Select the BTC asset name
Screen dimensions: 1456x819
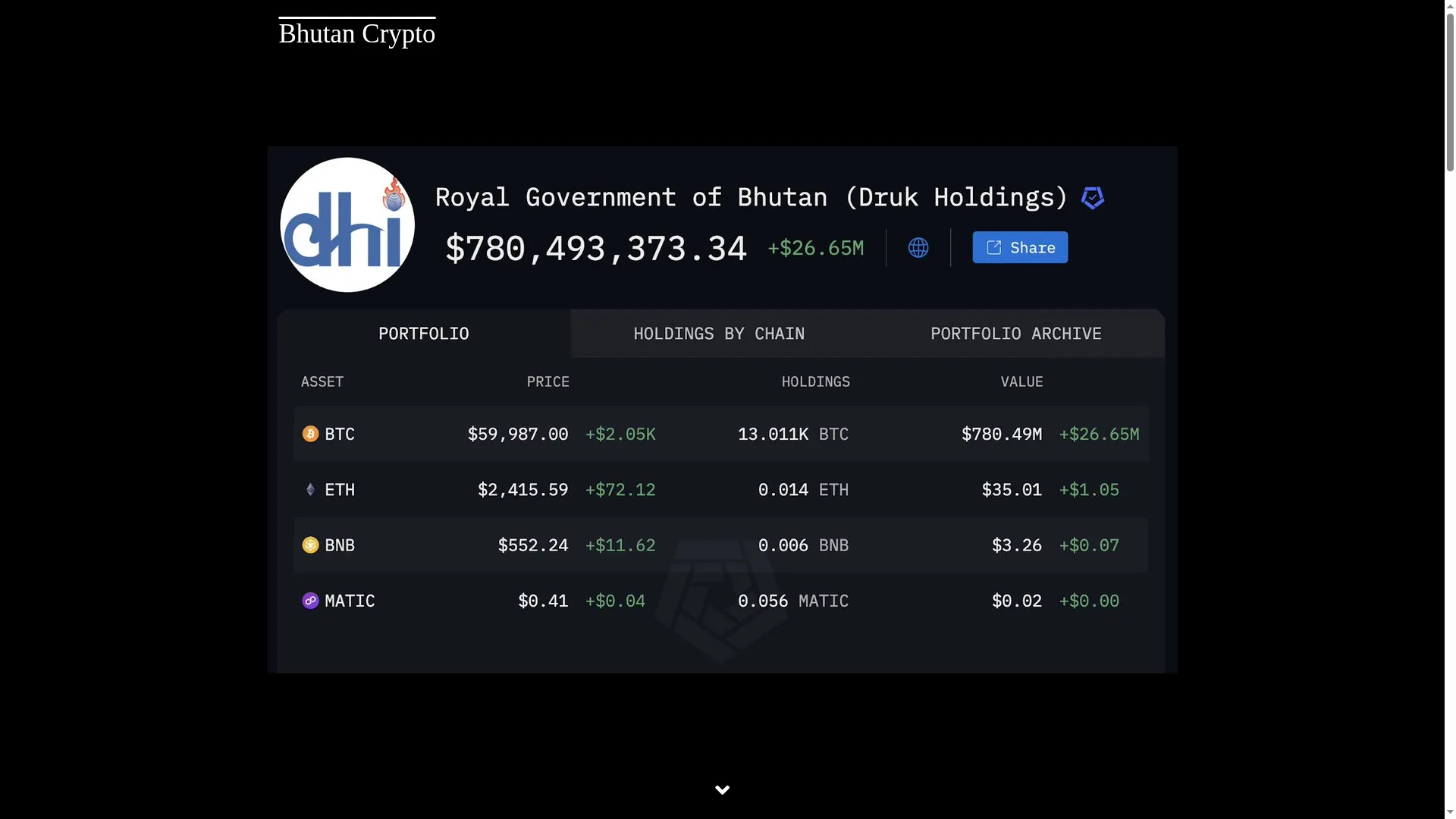click(340, 434)
